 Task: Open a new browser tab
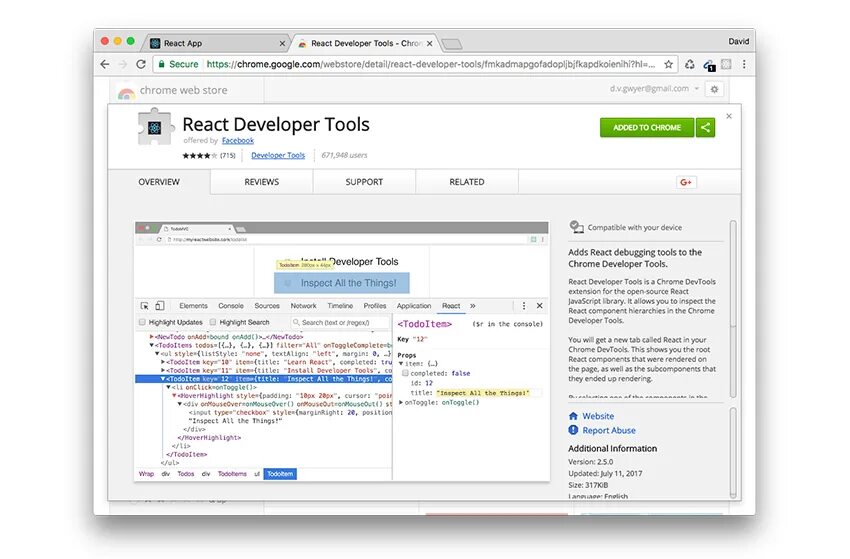pyautogui.click(x=452, y=44)
